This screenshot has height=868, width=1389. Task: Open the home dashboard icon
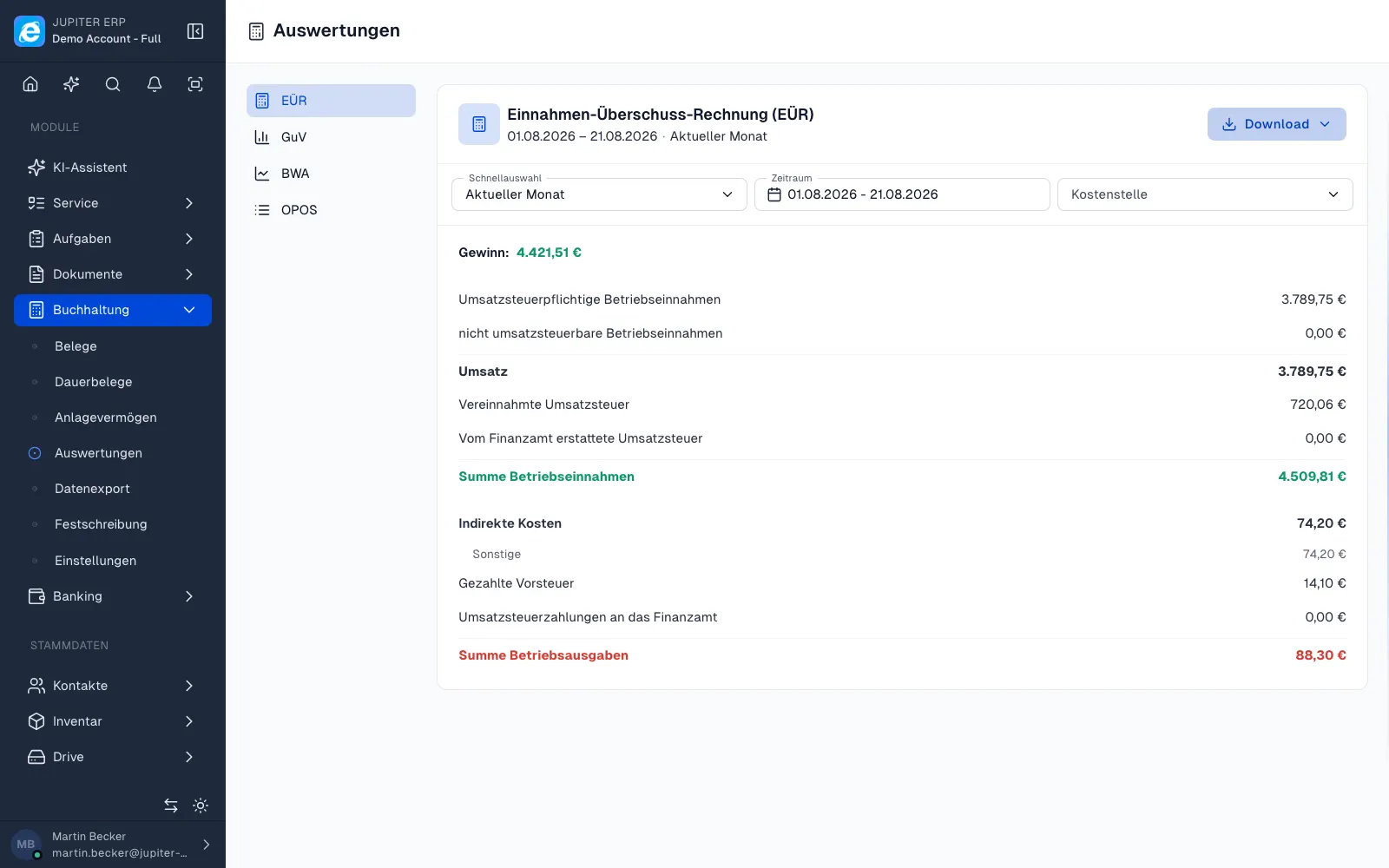point(30,84)
